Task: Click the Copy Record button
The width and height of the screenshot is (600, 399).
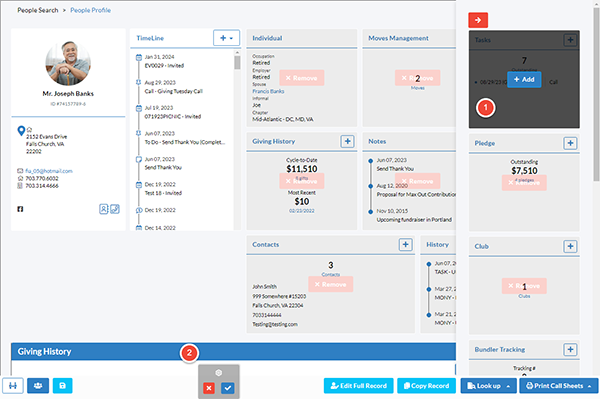Action: pyautogui.click(x=426, y=386)
